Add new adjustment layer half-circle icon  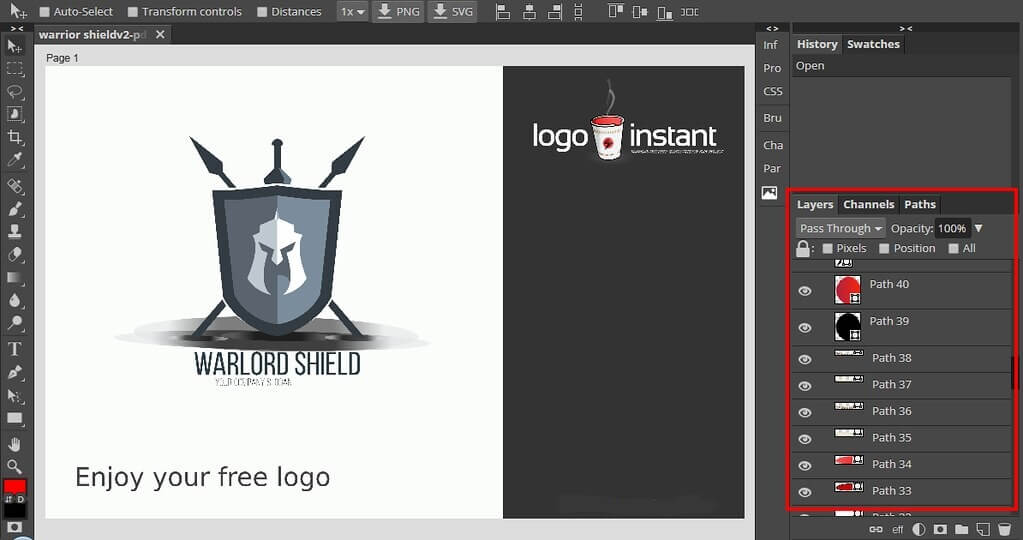[x=919, y=529]
